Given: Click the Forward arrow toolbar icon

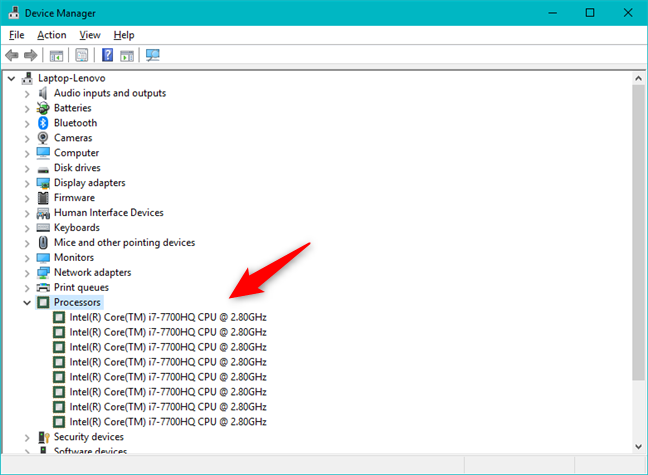Looking at the screenshot, I should pos(31,55).
